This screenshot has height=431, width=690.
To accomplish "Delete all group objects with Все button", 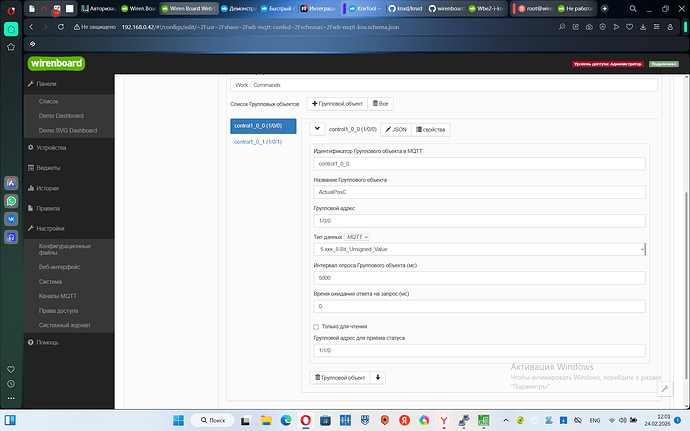I will tap(380, 104).
